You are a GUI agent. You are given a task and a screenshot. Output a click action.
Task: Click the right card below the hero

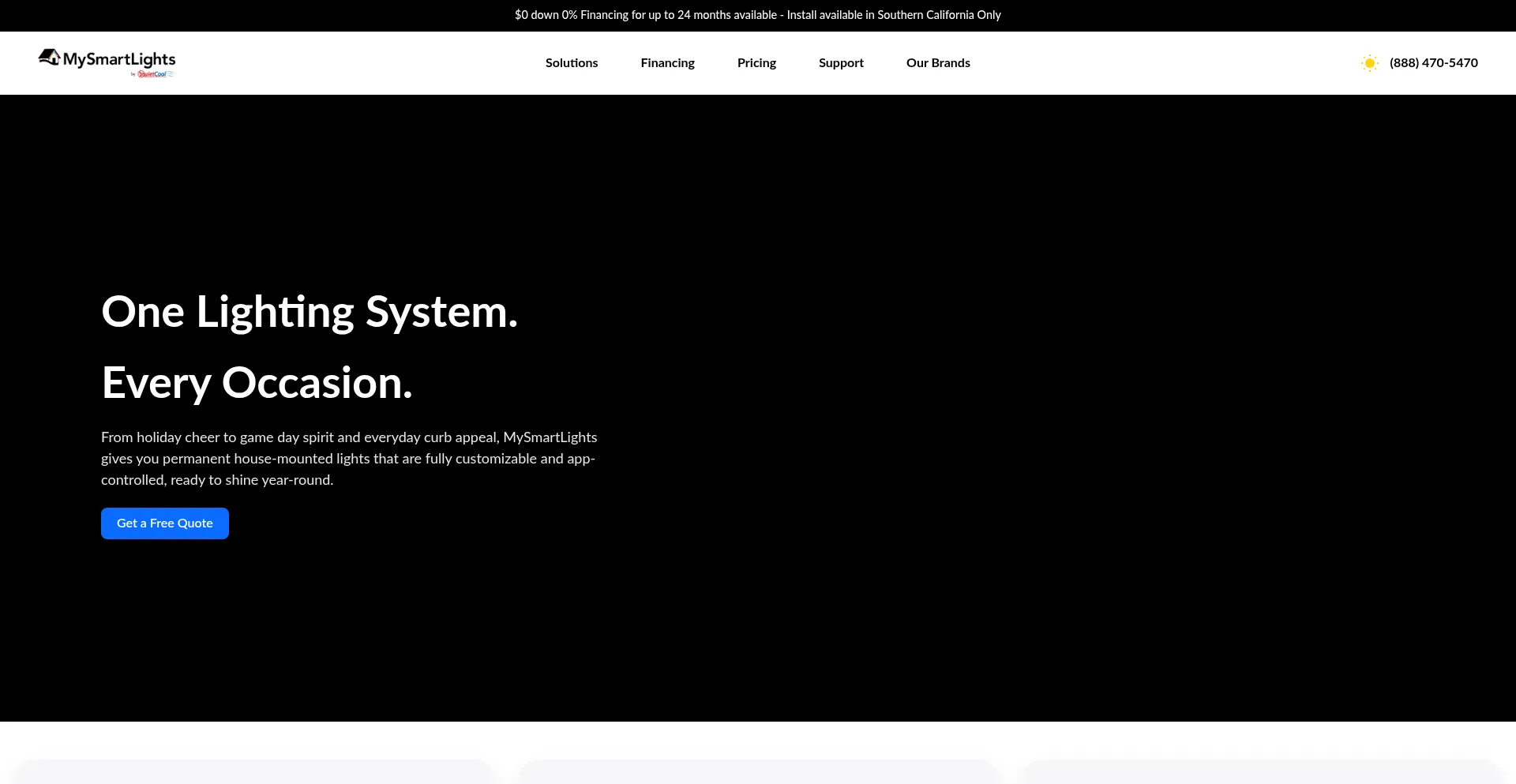click(1261, 772)
